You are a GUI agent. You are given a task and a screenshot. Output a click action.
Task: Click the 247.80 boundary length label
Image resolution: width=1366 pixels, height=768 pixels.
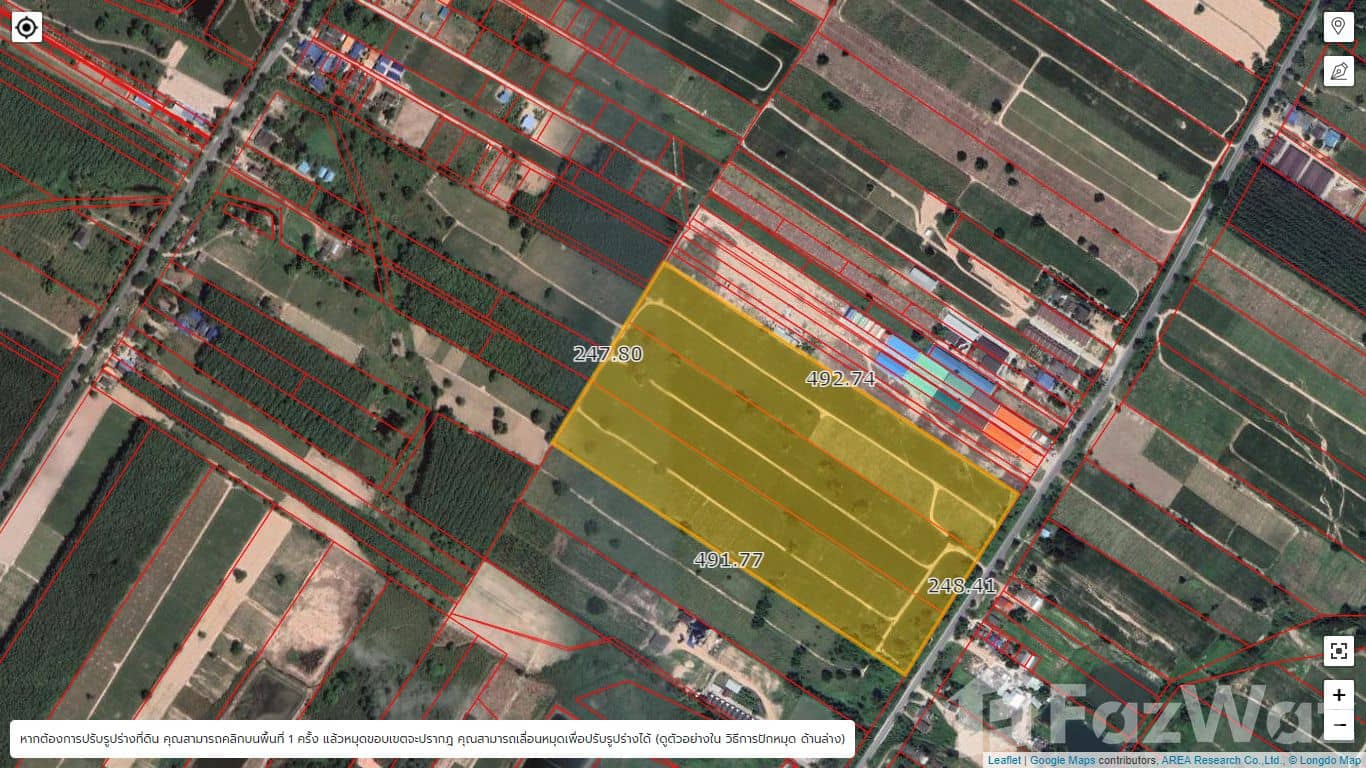[x=607, y=354]
